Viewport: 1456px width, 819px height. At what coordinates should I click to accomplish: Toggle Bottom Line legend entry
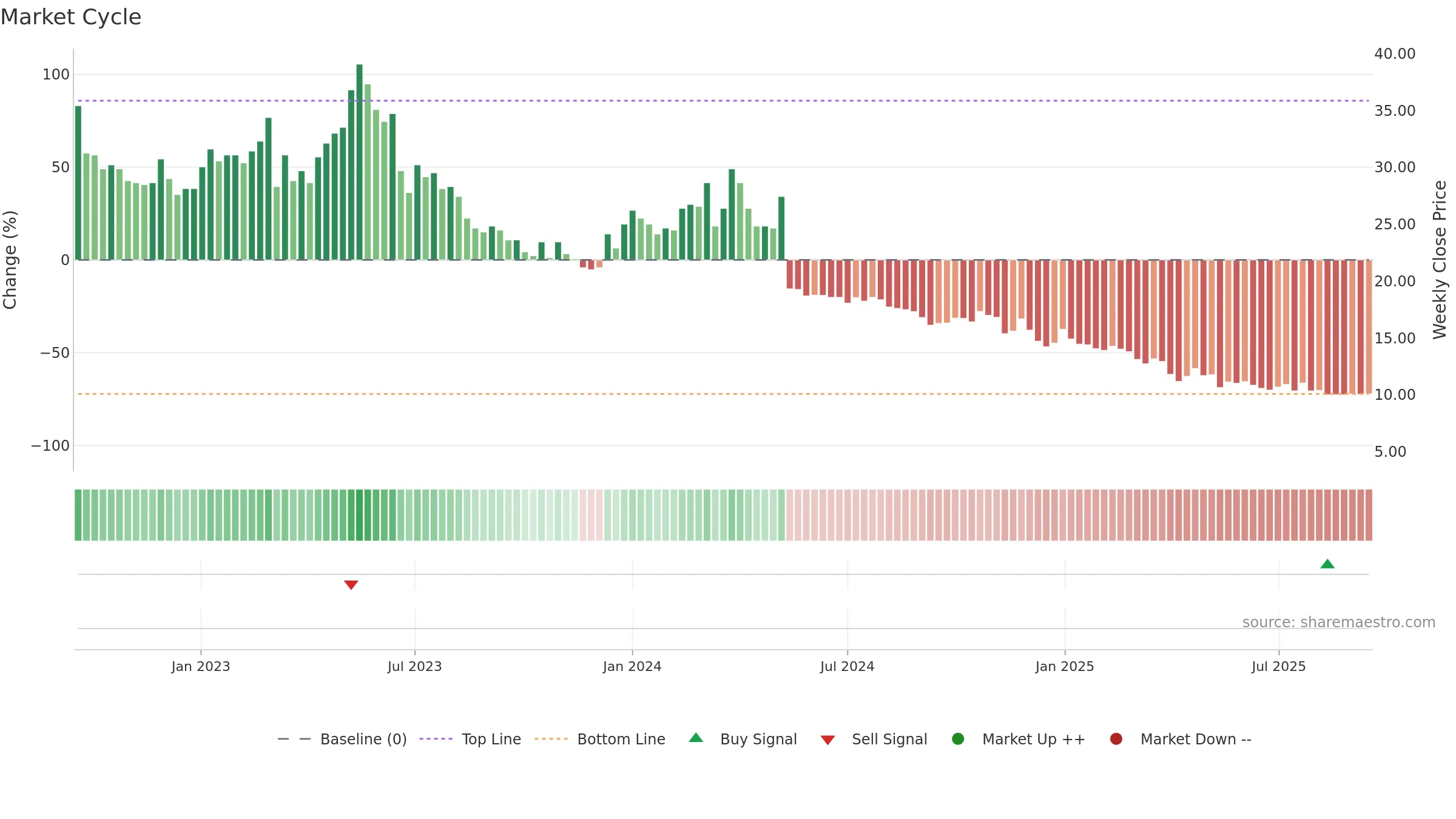click(x=600, y=739)
